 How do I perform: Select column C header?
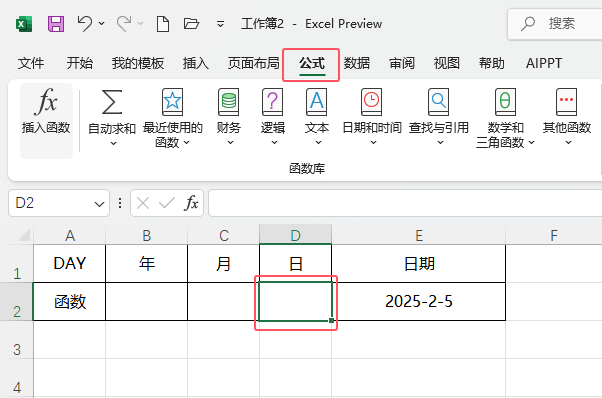(x=224, y=235)
